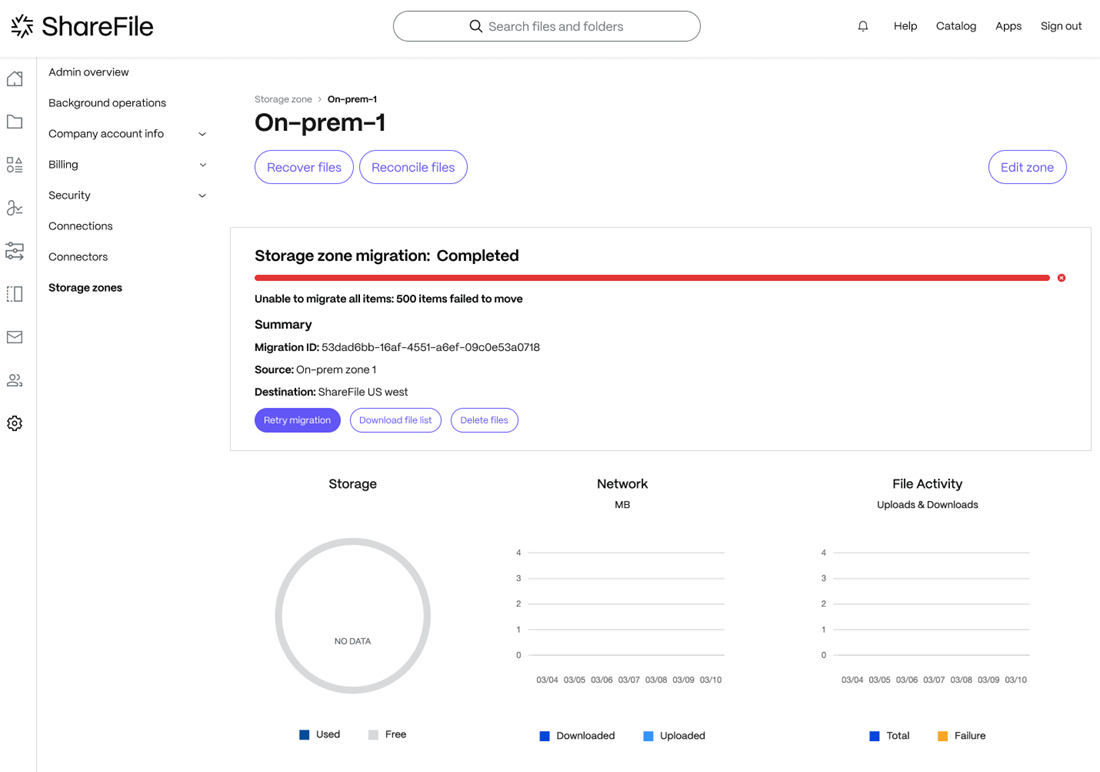Open the signature icon in sidebar

pyautogui.click(x=15, y=208)
